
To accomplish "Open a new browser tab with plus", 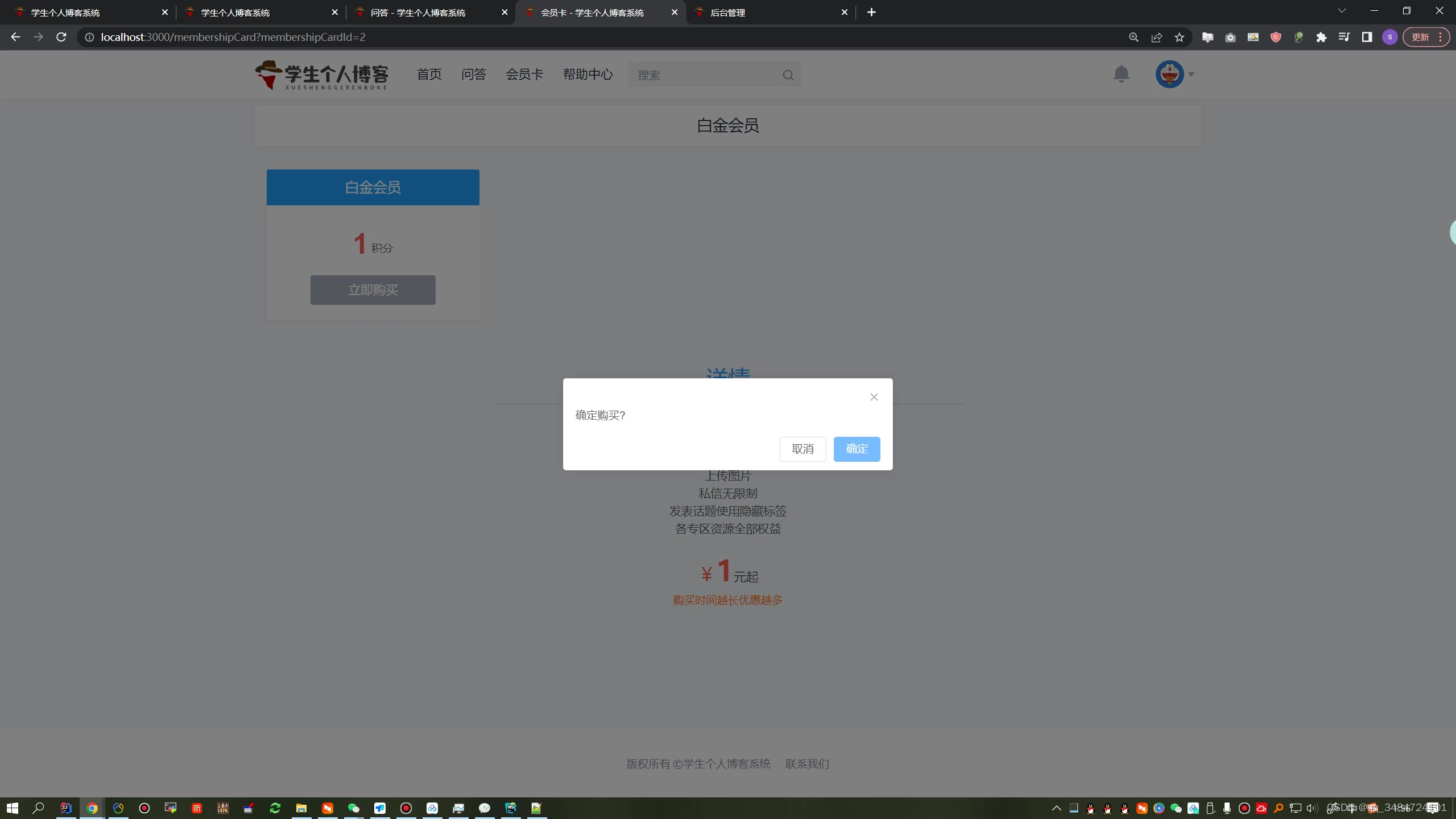I will tap(871, 13).
